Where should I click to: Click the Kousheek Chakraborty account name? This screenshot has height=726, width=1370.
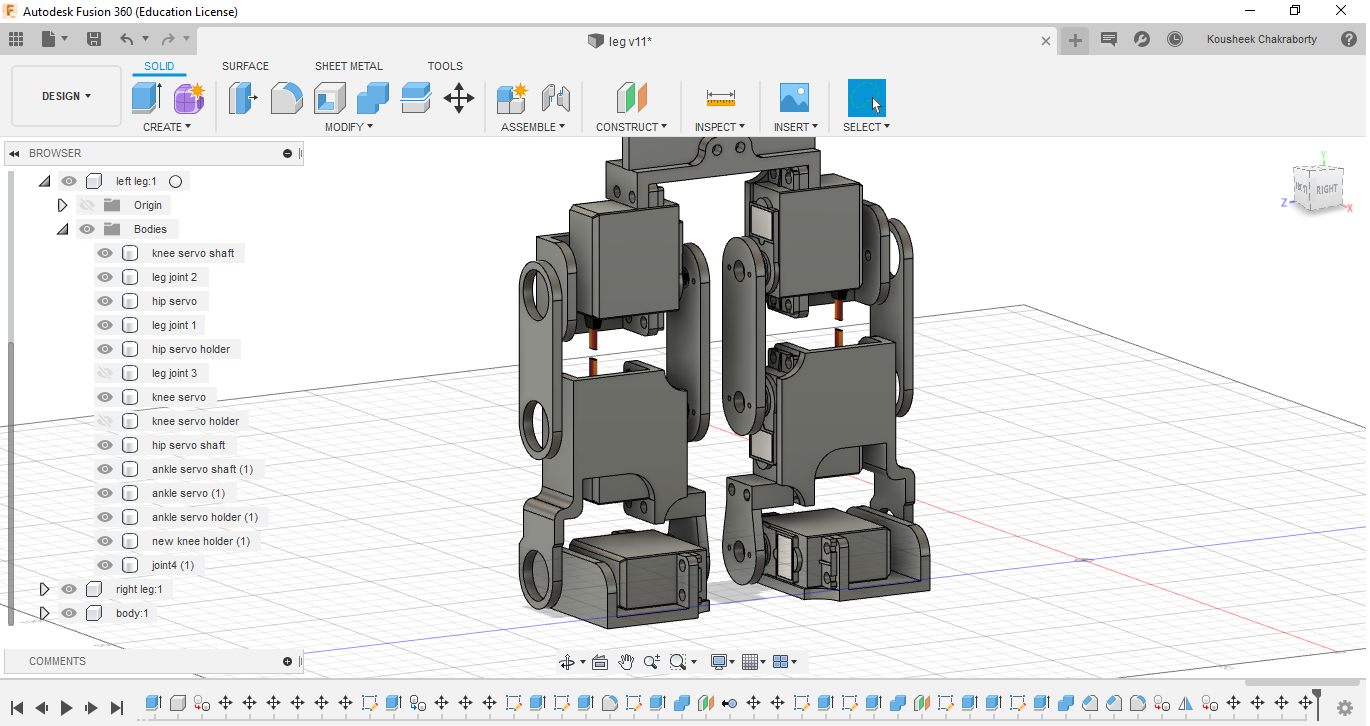coord(1261,40)
